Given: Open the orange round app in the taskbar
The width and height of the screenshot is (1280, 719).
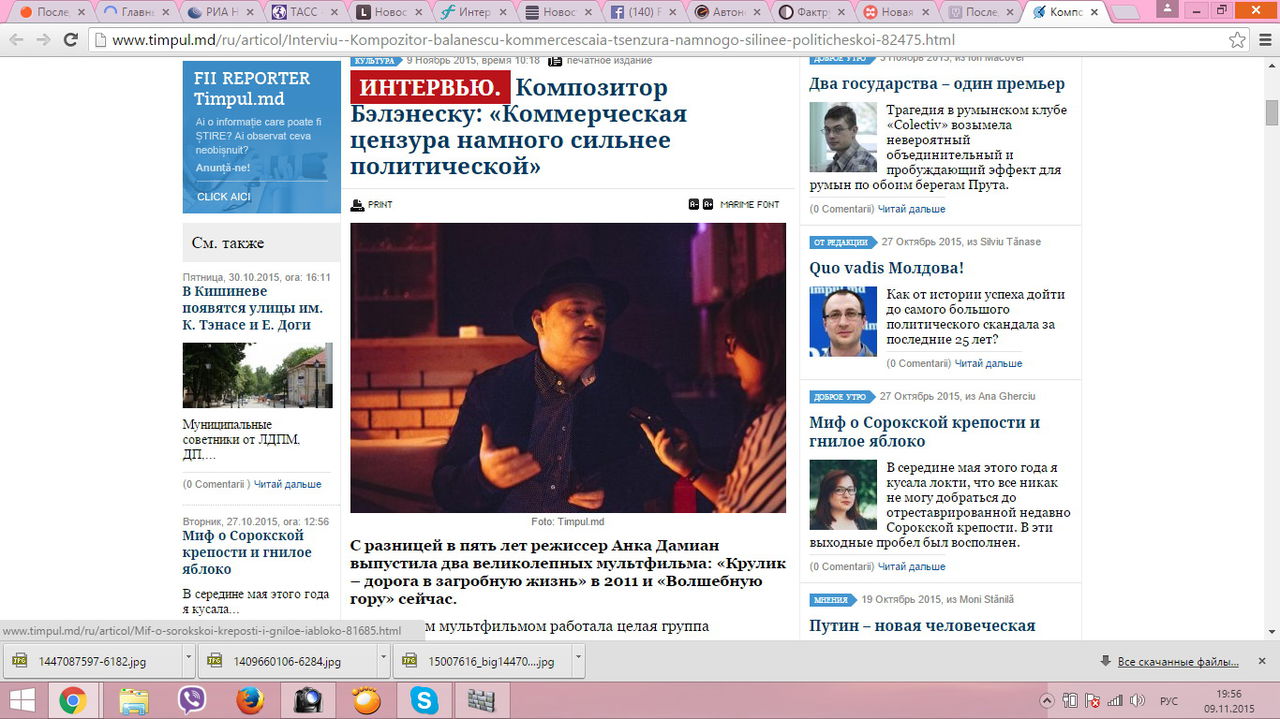Looking at the screenshot, I should [x=366, y=700].
